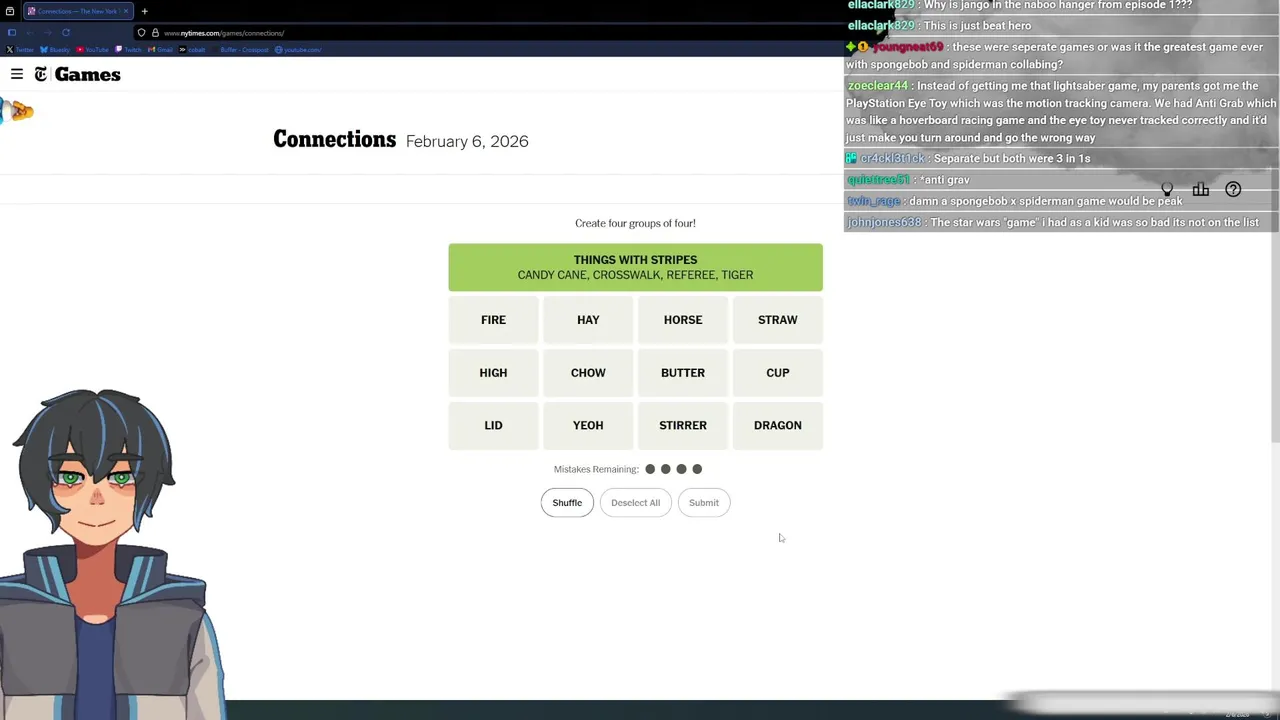Open the hint lightbulb icon
Viewport: 1280px width, 720px height.
(1167, 189)
